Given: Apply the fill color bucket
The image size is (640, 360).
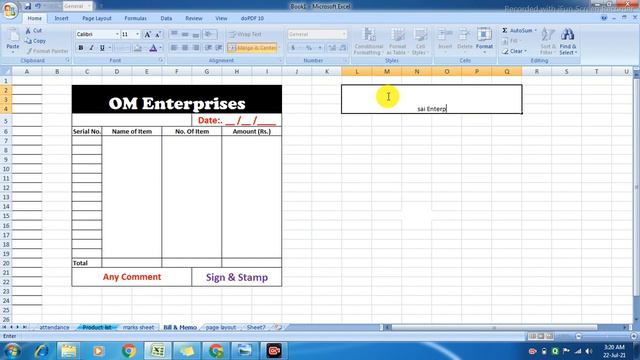Looking at the screenshot, I should pyautogui.click(x=138, y=48).
